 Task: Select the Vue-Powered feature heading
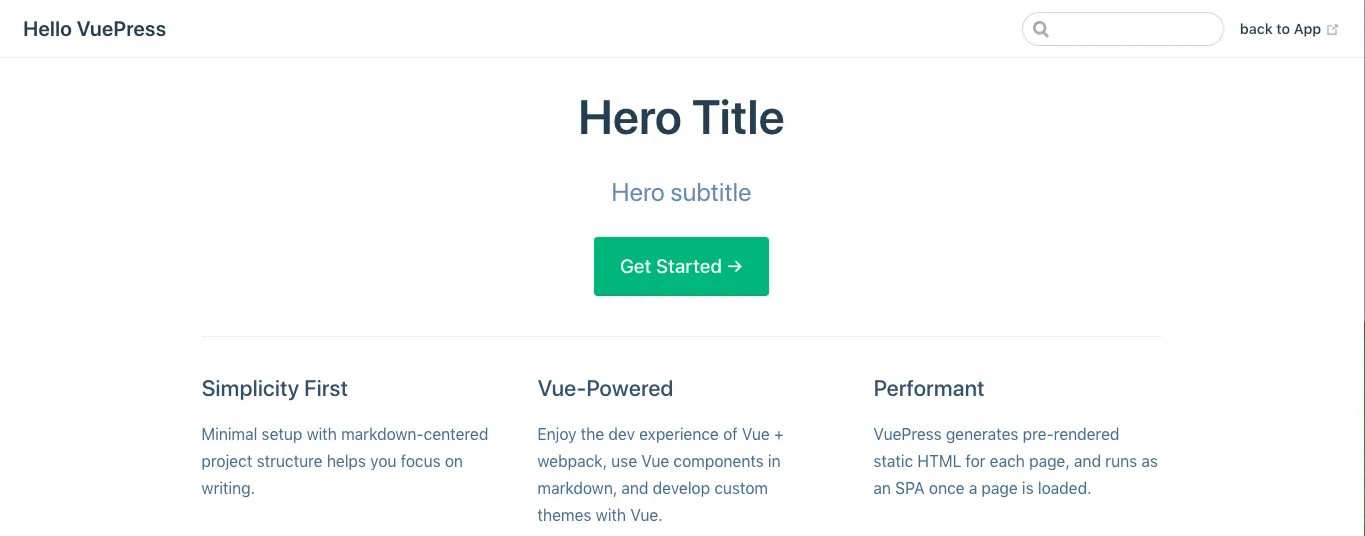pos(605,389)
